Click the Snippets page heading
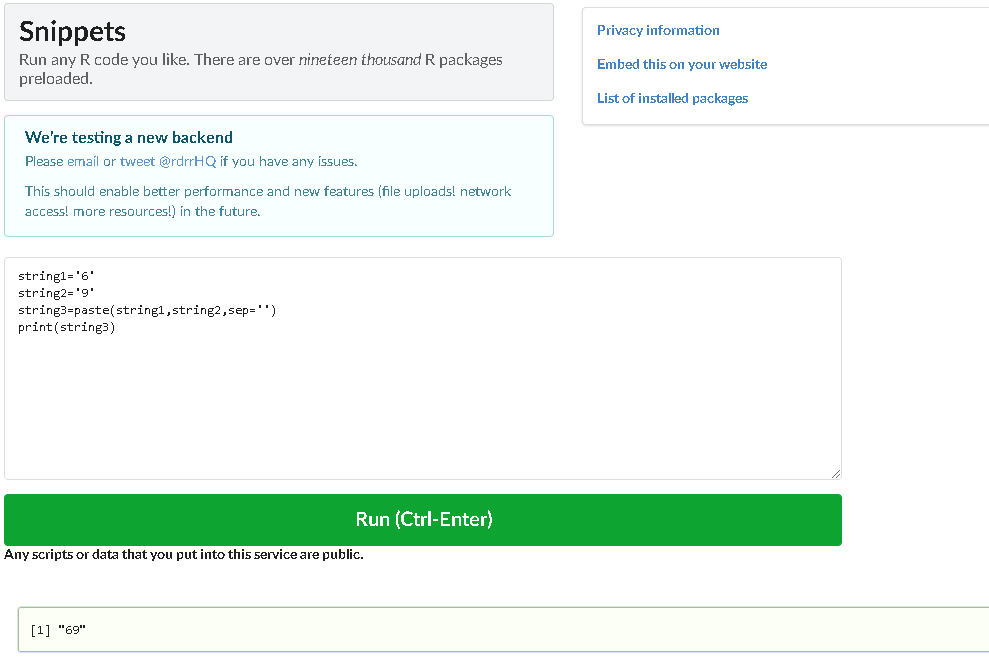This screenshot has height=660, width=989. click(x=72, y=31)
